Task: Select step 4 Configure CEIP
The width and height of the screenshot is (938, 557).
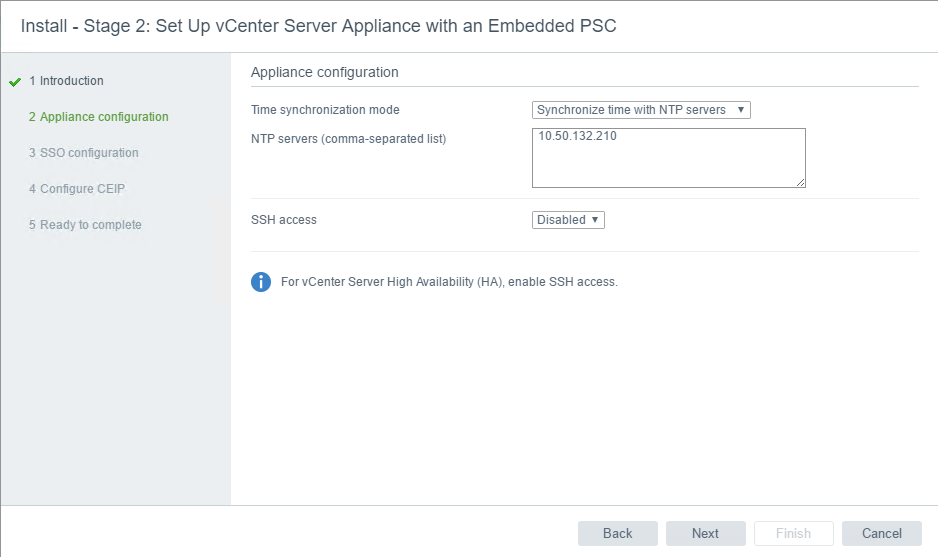Action: (77, 188)
